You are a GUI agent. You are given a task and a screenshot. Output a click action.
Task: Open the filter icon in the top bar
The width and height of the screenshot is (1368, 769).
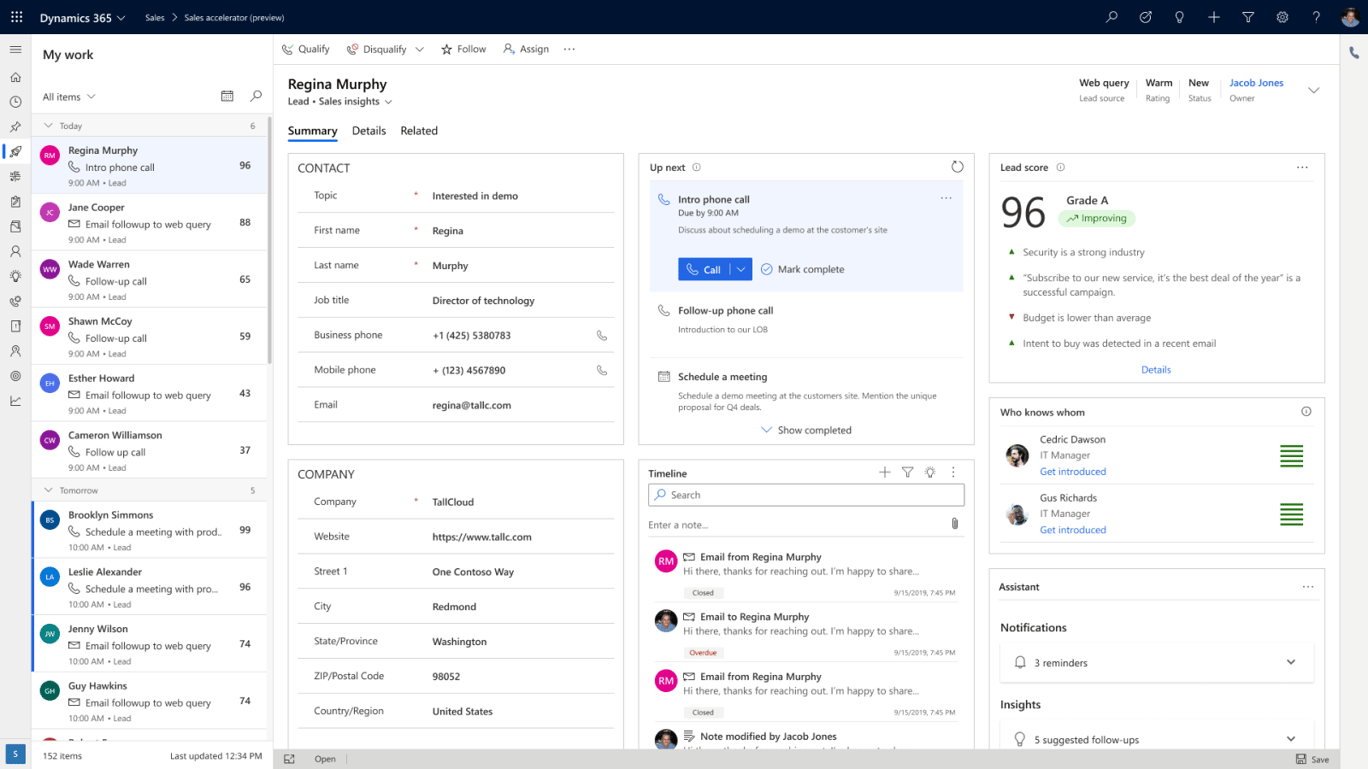[x=1247, y=17]
